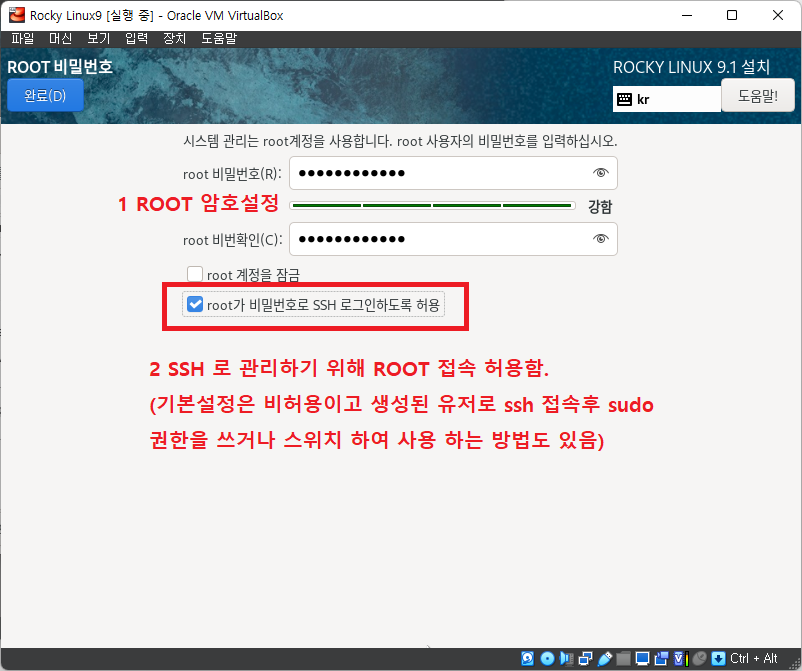Click the password strength bar

pyautogui.click(x=432, y=206)
